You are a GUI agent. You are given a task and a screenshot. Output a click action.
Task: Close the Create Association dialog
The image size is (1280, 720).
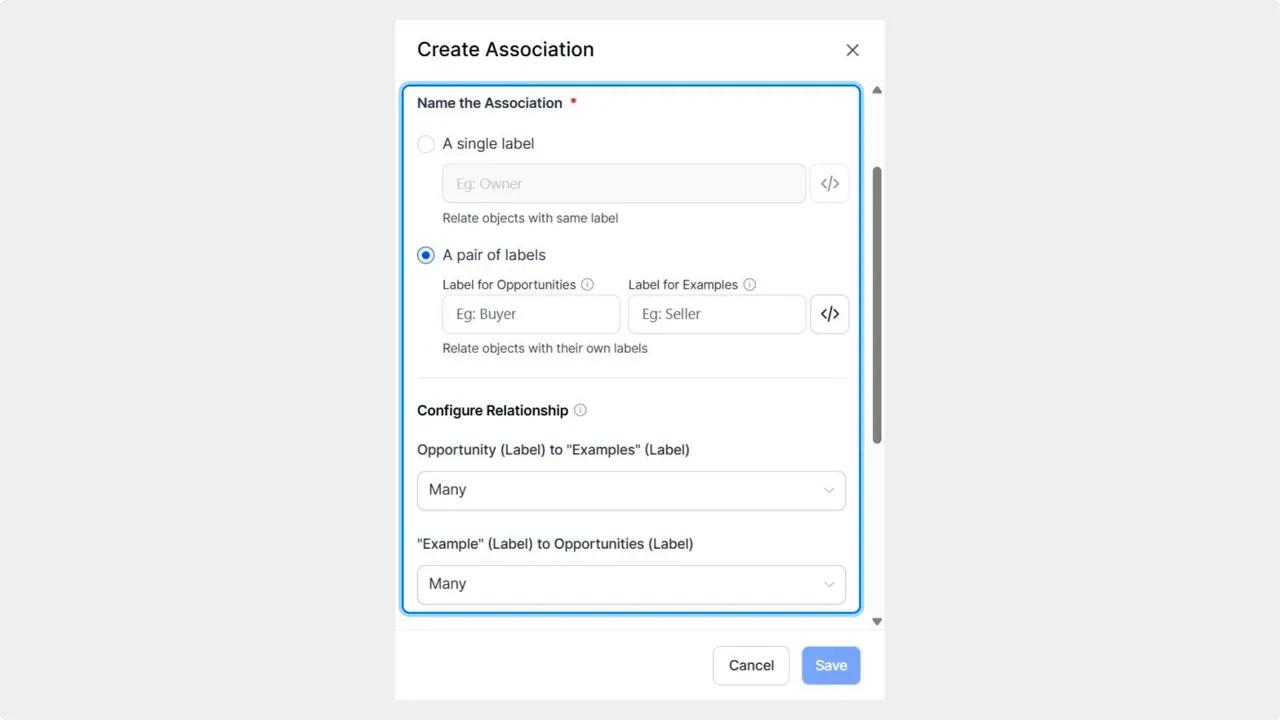[x=852, y=49]
